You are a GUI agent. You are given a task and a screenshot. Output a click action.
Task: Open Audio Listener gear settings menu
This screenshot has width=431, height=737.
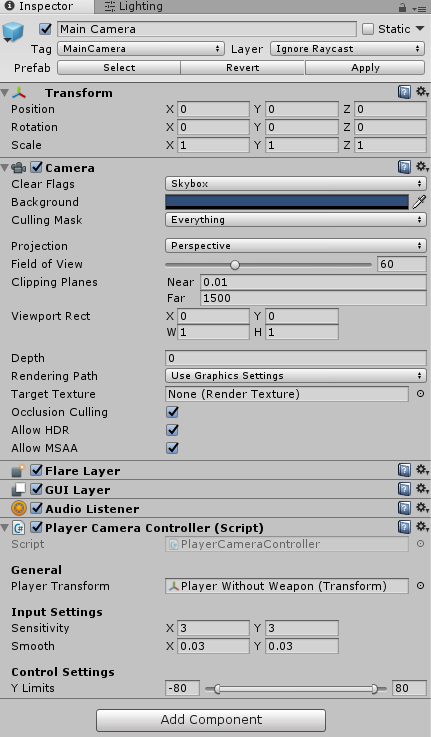(422, 508)
